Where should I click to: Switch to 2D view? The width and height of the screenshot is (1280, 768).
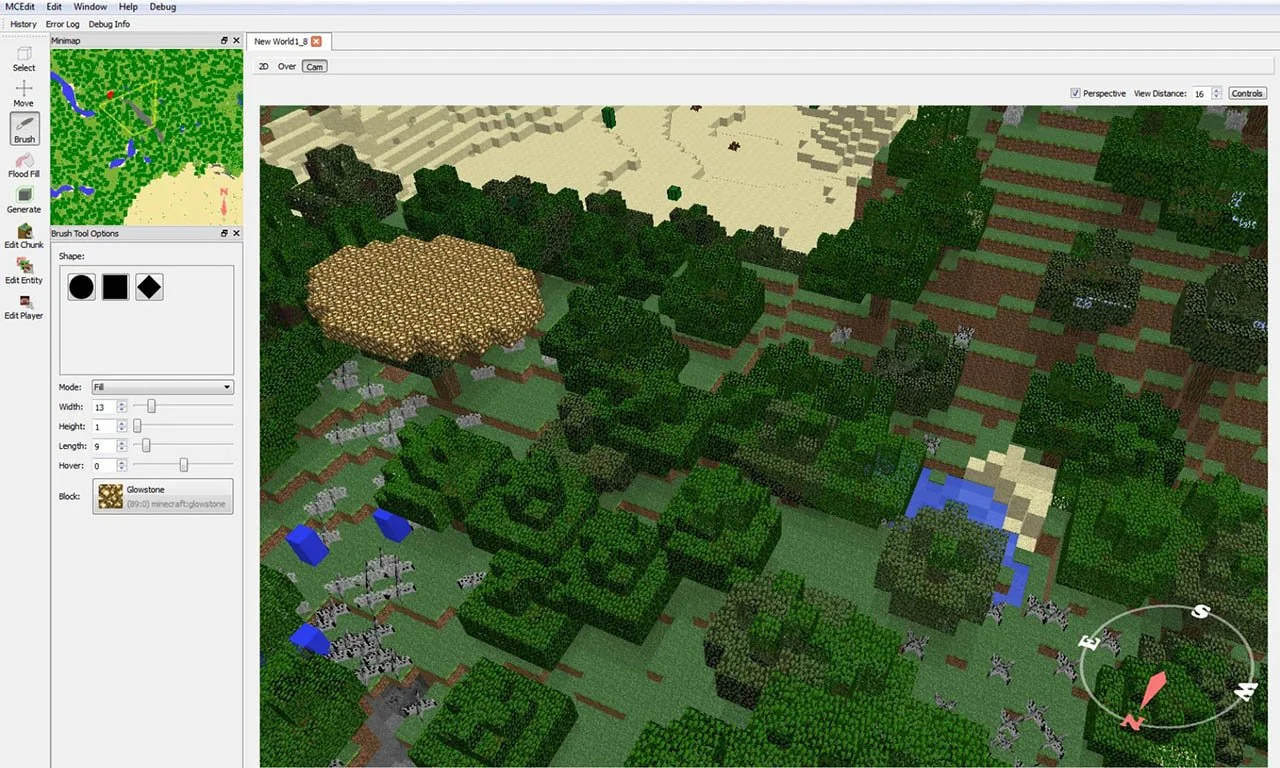pyautogui.click(x=264, y=67)
